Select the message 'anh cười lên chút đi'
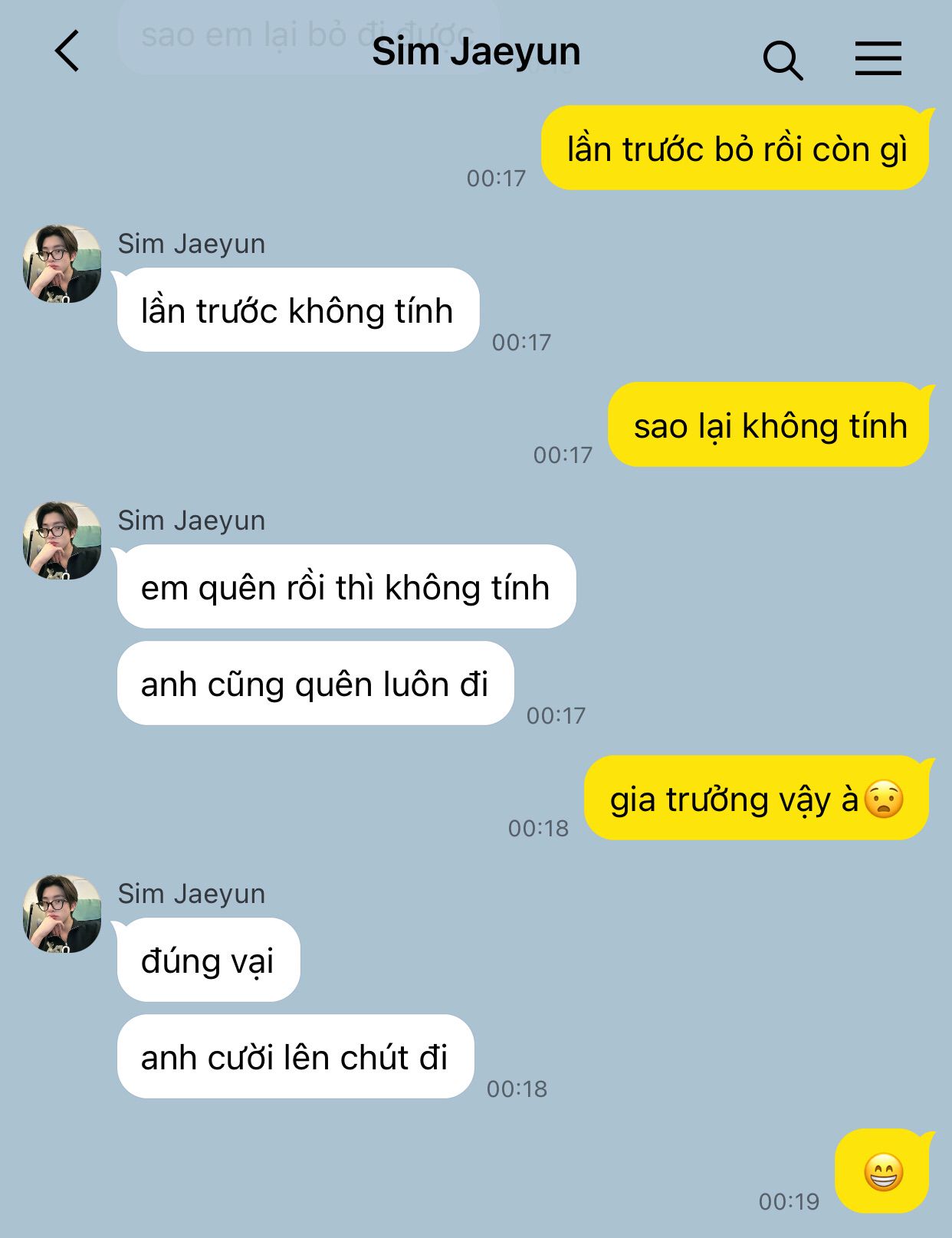This screenshot has width=952, height=1238. click(295, 1056)
